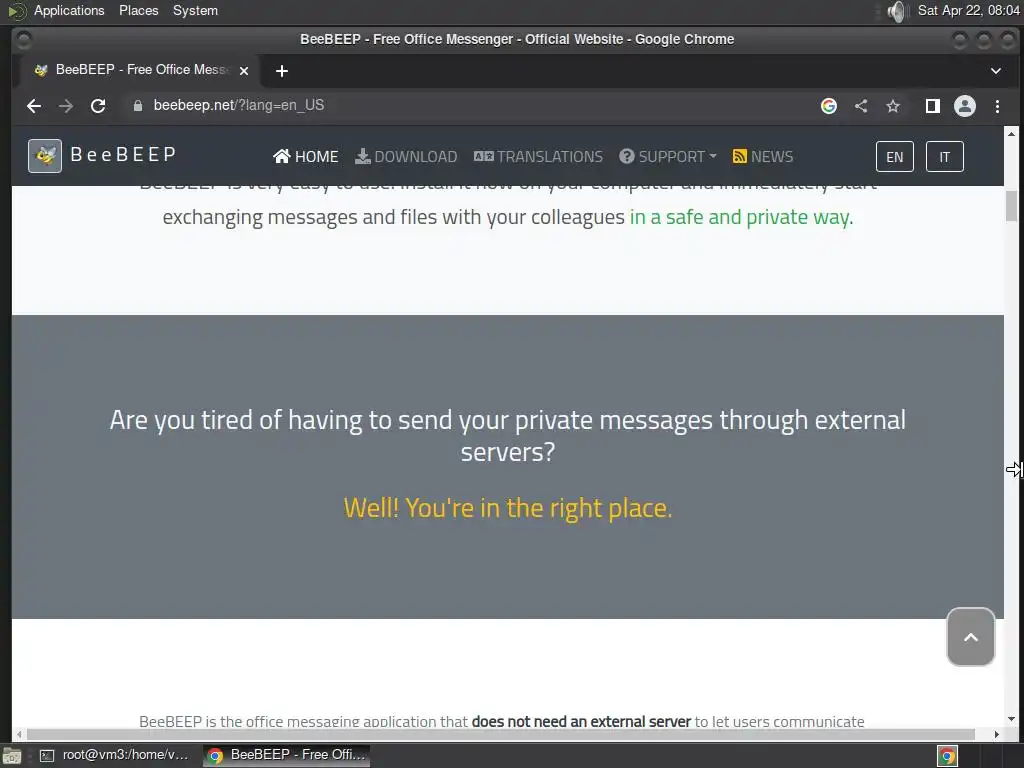Click the scroll-to-top arrow button
1024x768 pixels.
pyautogui.click(x=970, y=637)
